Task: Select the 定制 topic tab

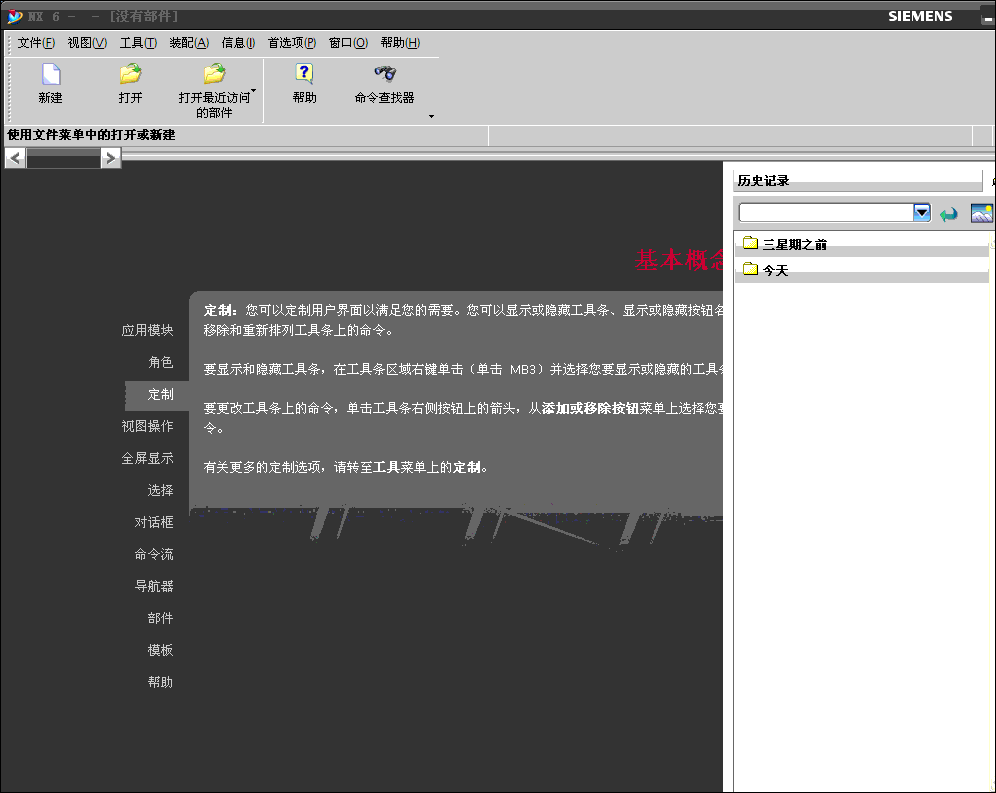Action: (x=157, y=395)
